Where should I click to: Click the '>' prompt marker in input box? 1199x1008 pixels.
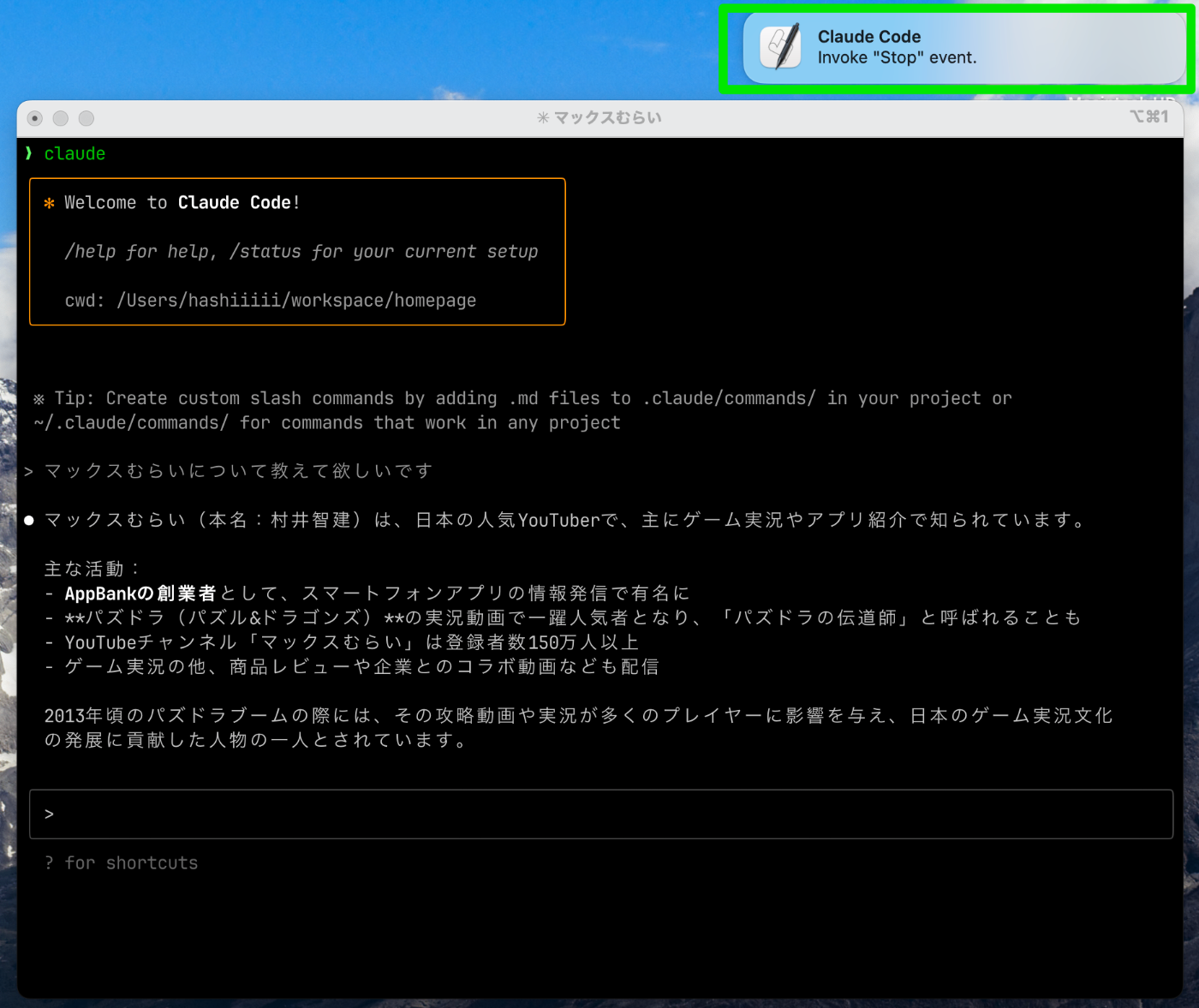tap(50, 814)
